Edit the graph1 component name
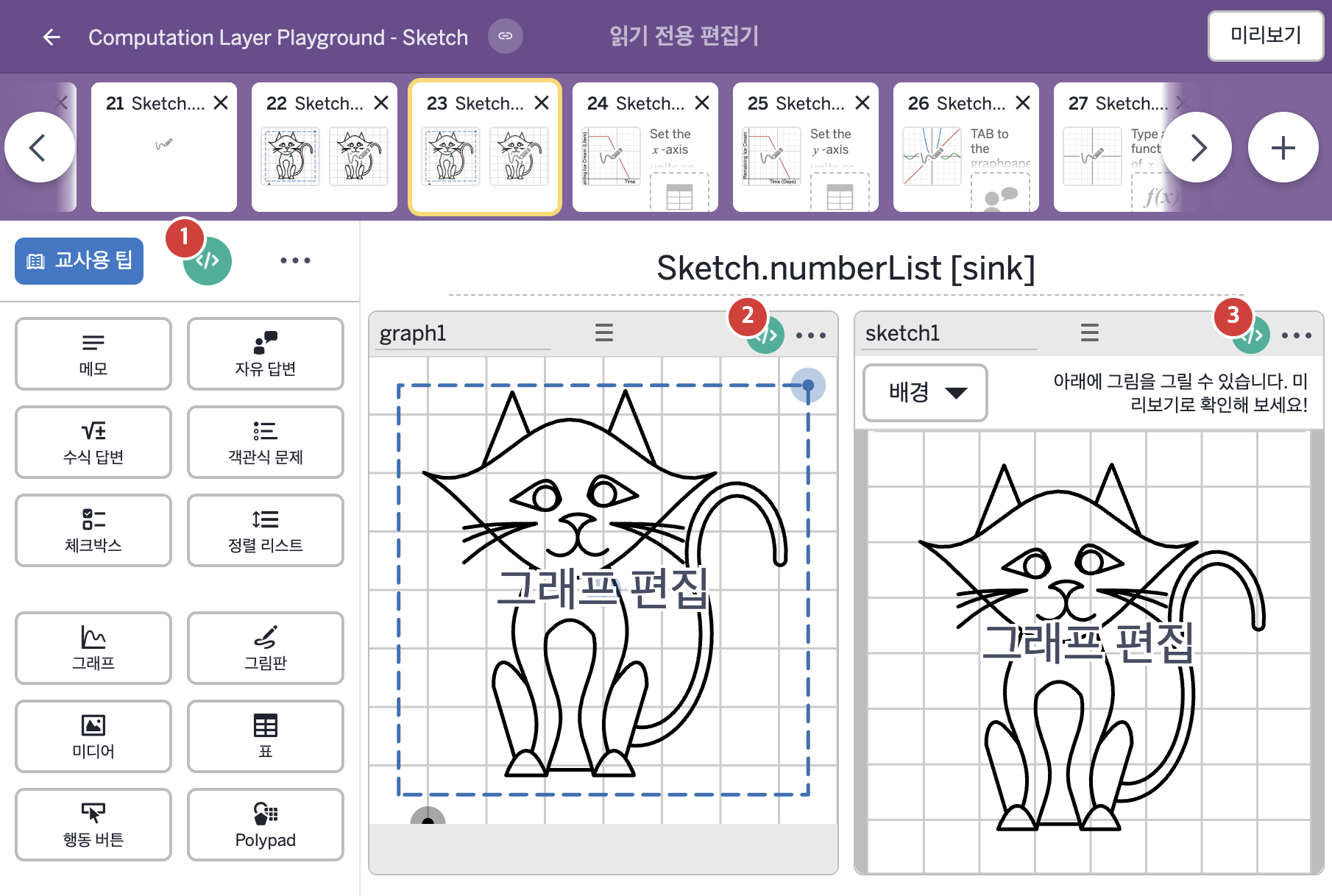 point(463,334)
